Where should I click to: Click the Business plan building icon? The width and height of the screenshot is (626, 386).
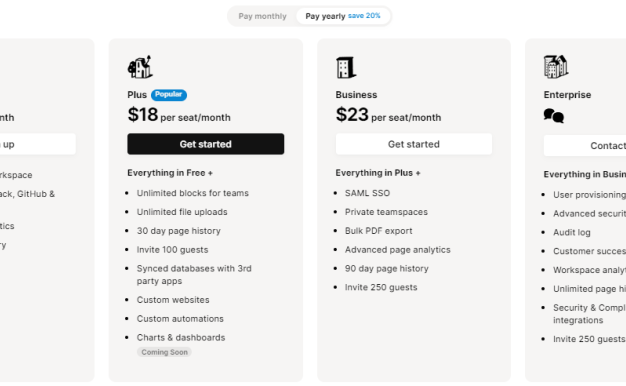(x=346, y=67)
